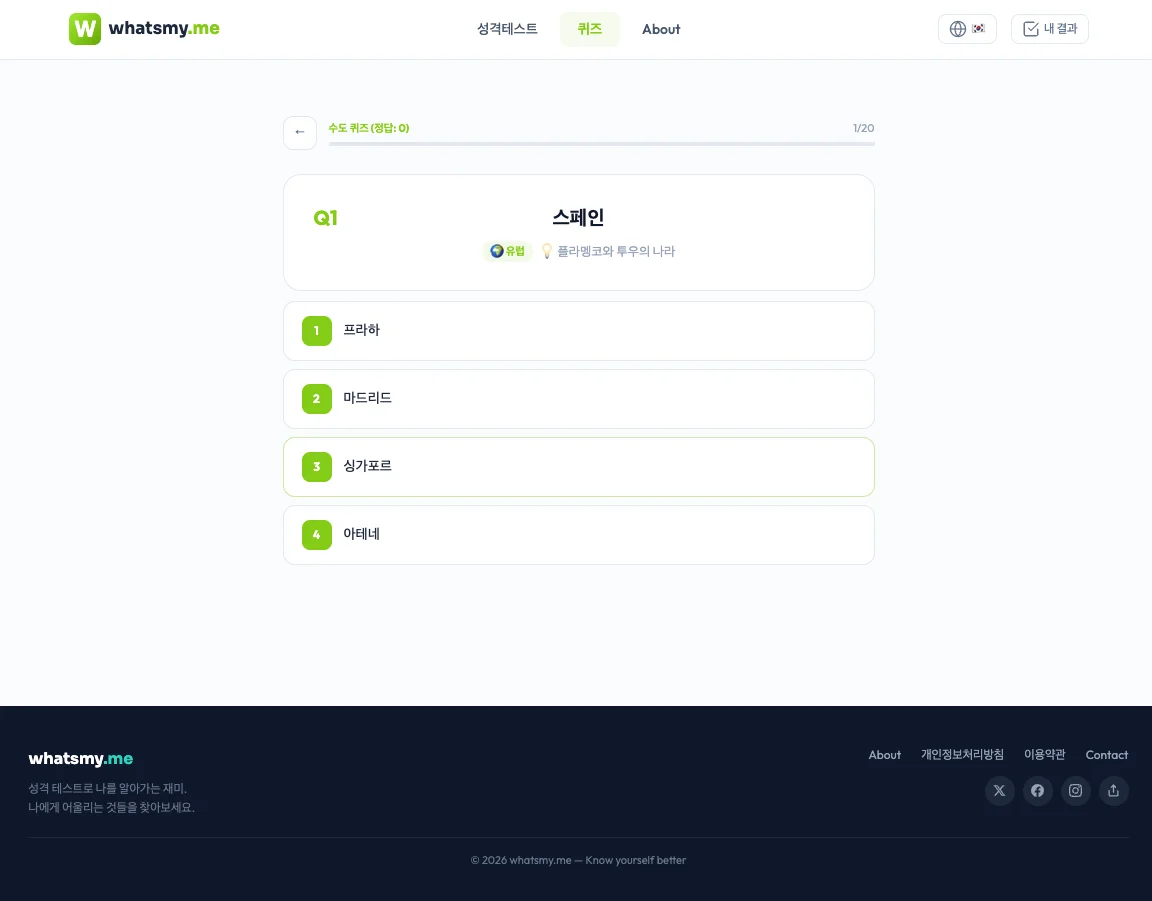Click hint text 플라멩코와 투우의 나라
The image size is (1152, 901).
click(x=616, y=251)
